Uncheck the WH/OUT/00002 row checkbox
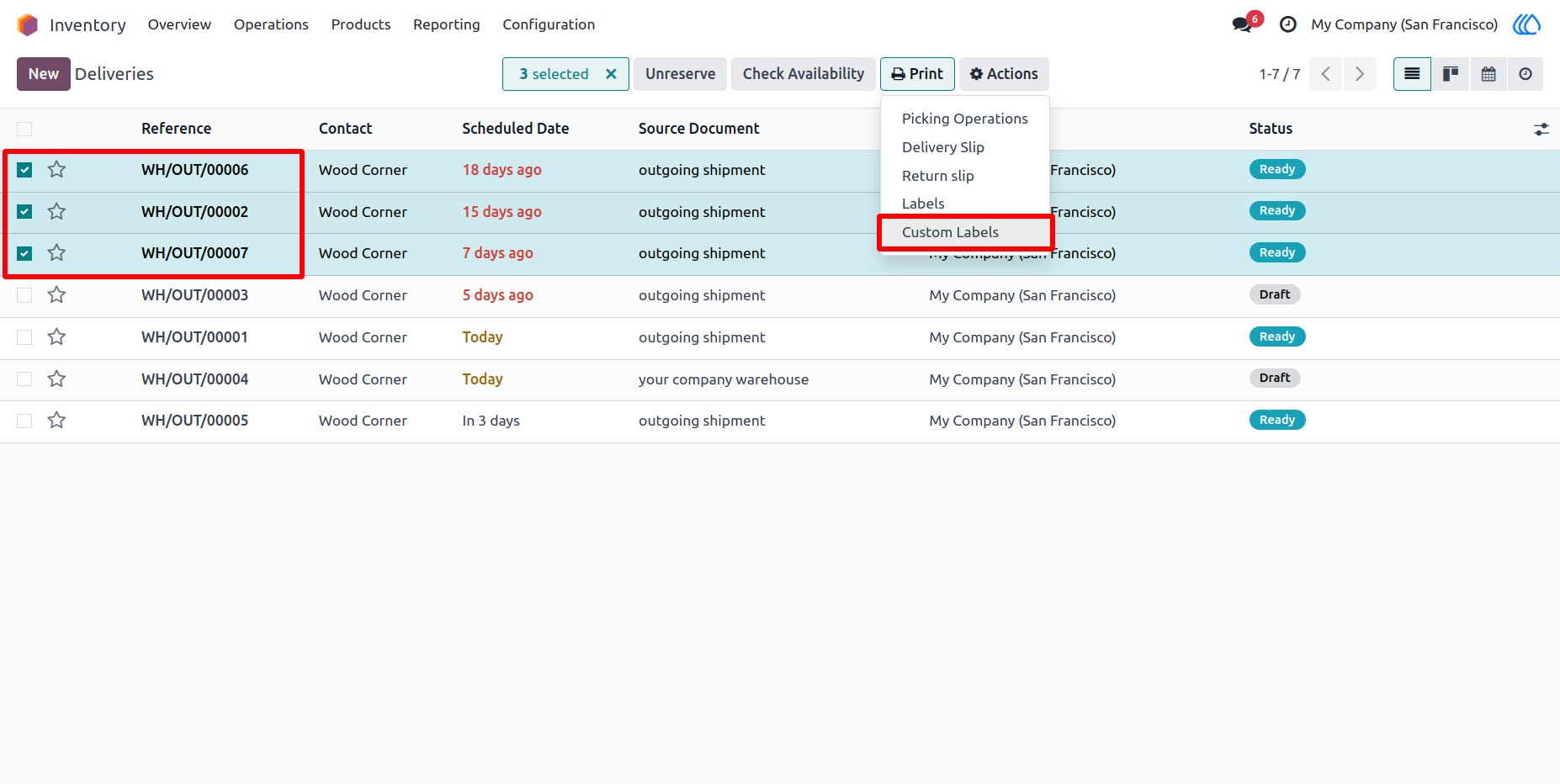The width and height of the screenshot is (1560, 784). [24, 212]
